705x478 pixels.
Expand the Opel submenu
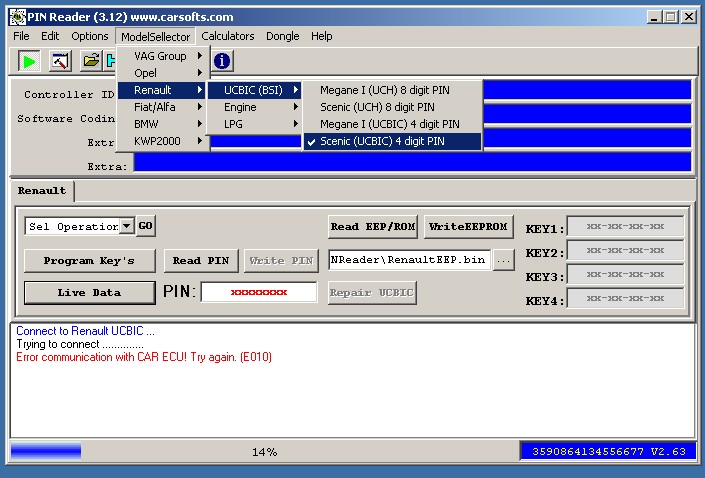[163, 73]
